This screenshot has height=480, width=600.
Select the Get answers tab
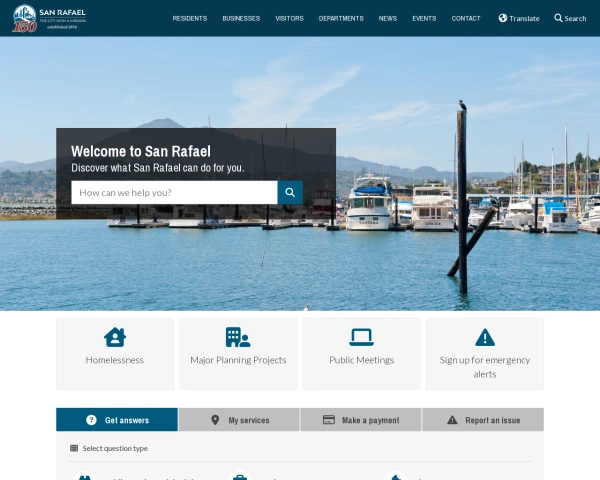tap(117, 420)
